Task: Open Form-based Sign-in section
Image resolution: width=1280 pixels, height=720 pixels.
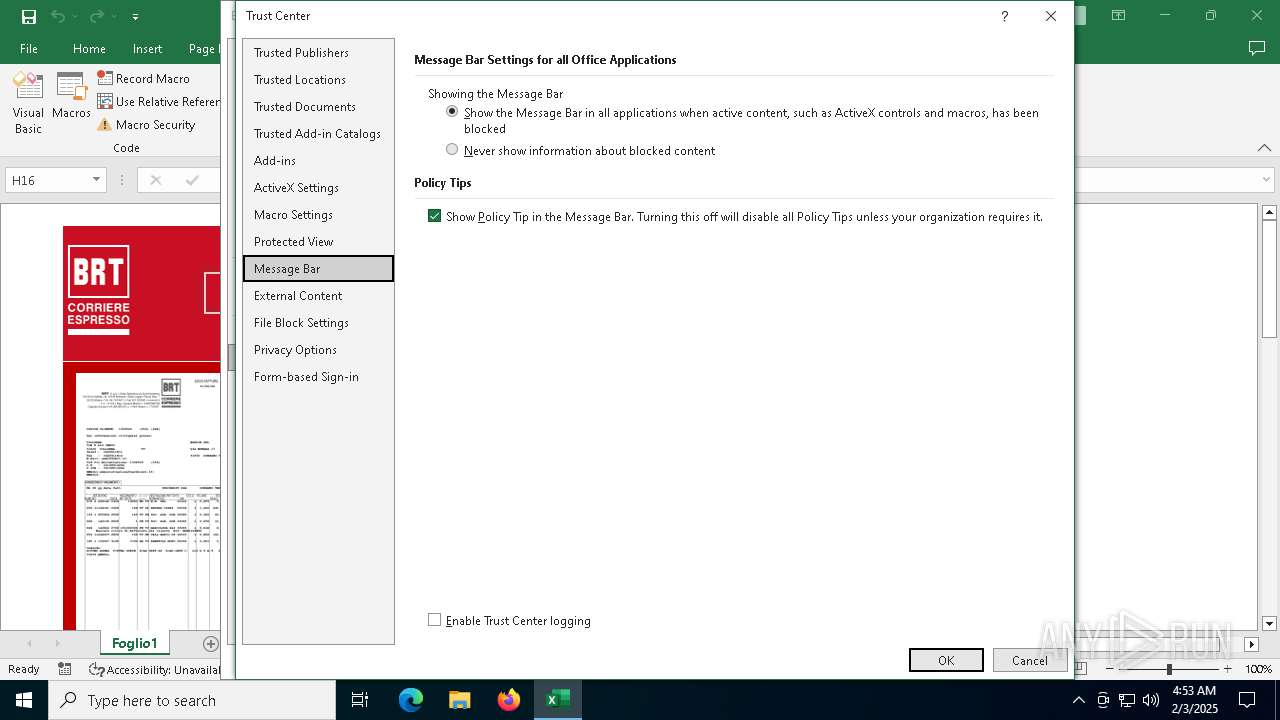Action: coord(318,376)
